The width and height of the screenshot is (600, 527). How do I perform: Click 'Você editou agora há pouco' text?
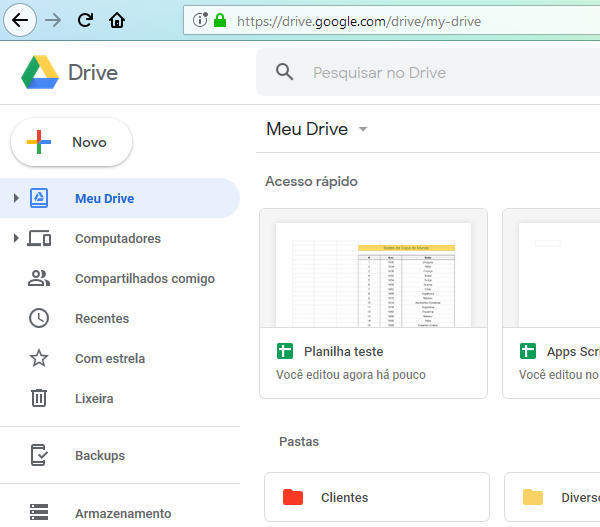351,375
